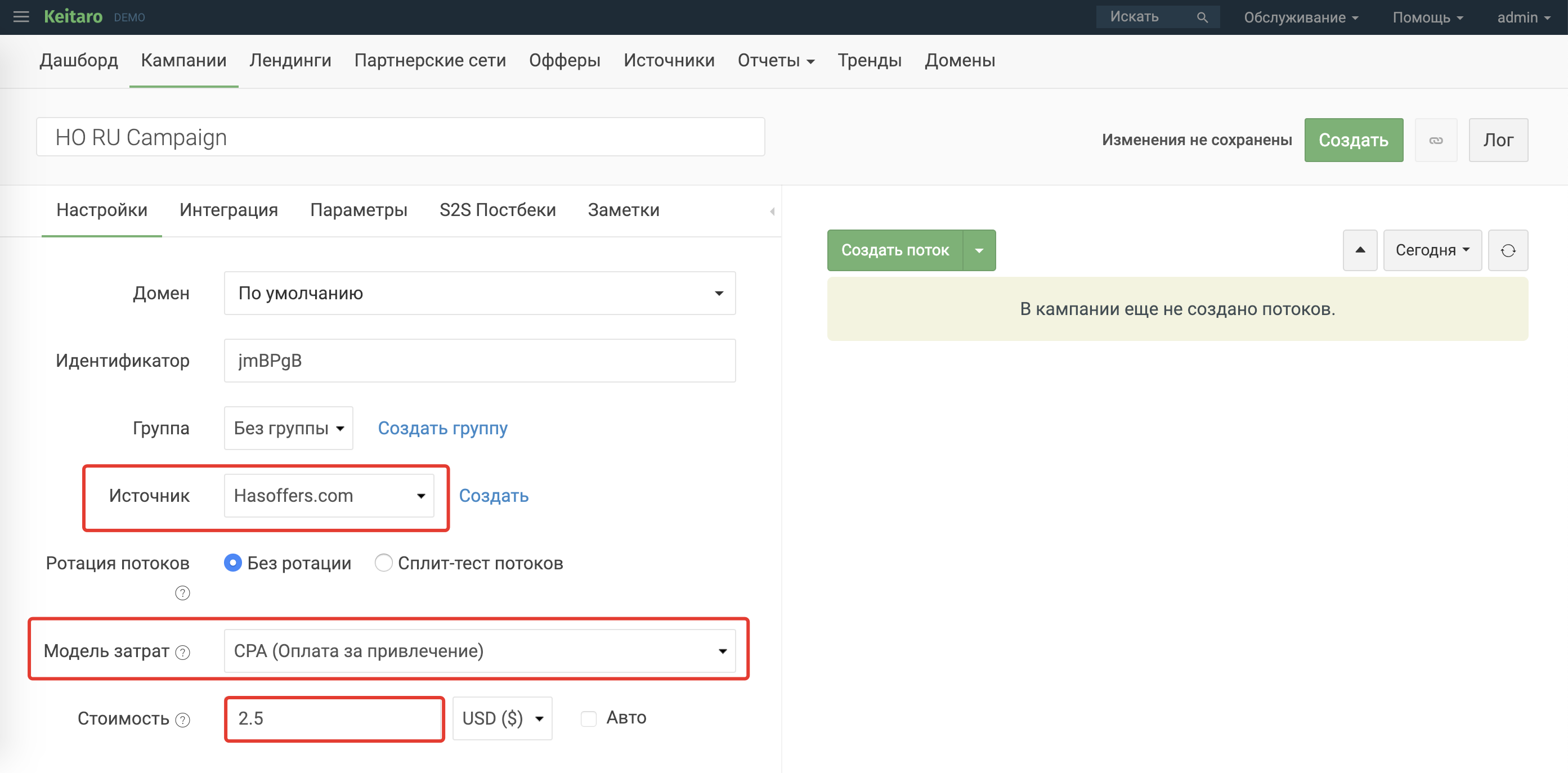Open the Лендинги section
This screenshot has width=1568, height=773.
coord(290,60)
